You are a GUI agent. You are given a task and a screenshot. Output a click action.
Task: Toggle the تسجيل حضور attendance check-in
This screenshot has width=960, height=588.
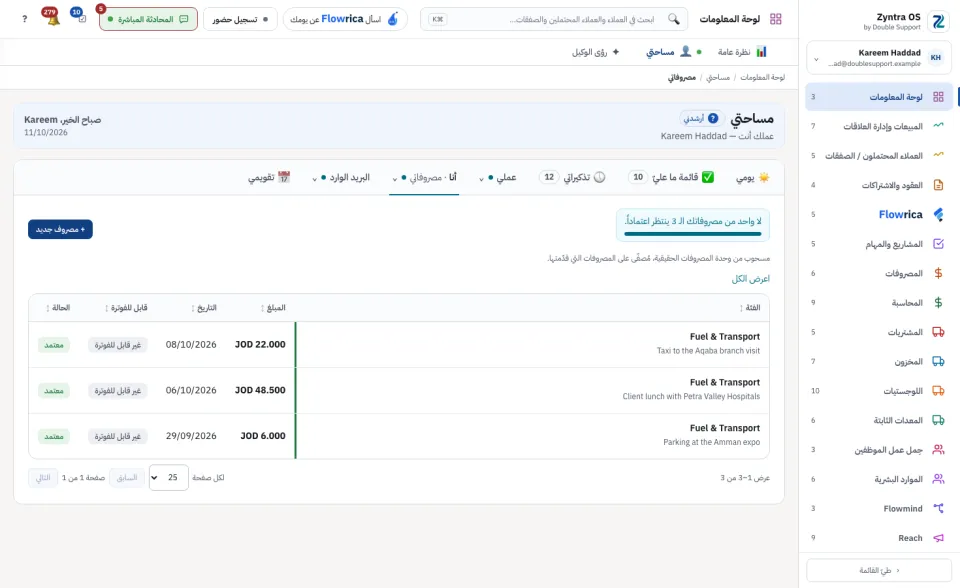click(240, 19)
